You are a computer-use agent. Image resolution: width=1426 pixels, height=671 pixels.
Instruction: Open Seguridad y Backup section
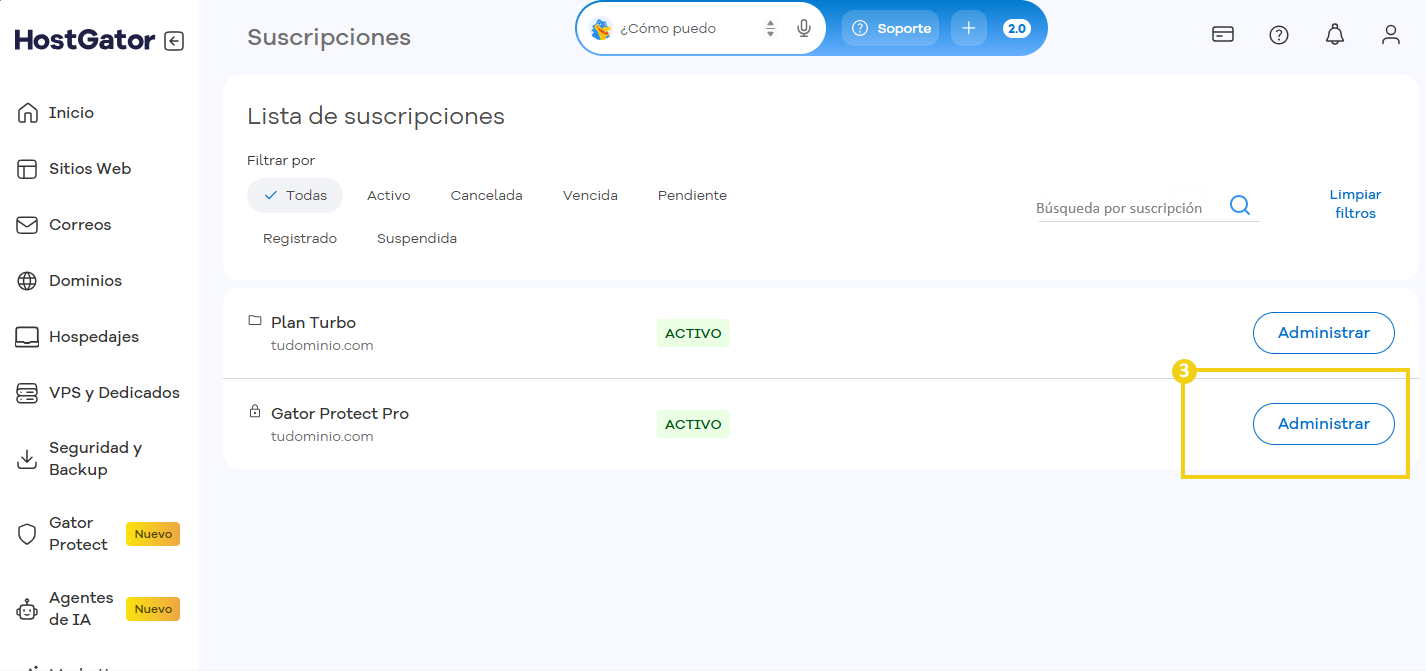click(95, 459)
